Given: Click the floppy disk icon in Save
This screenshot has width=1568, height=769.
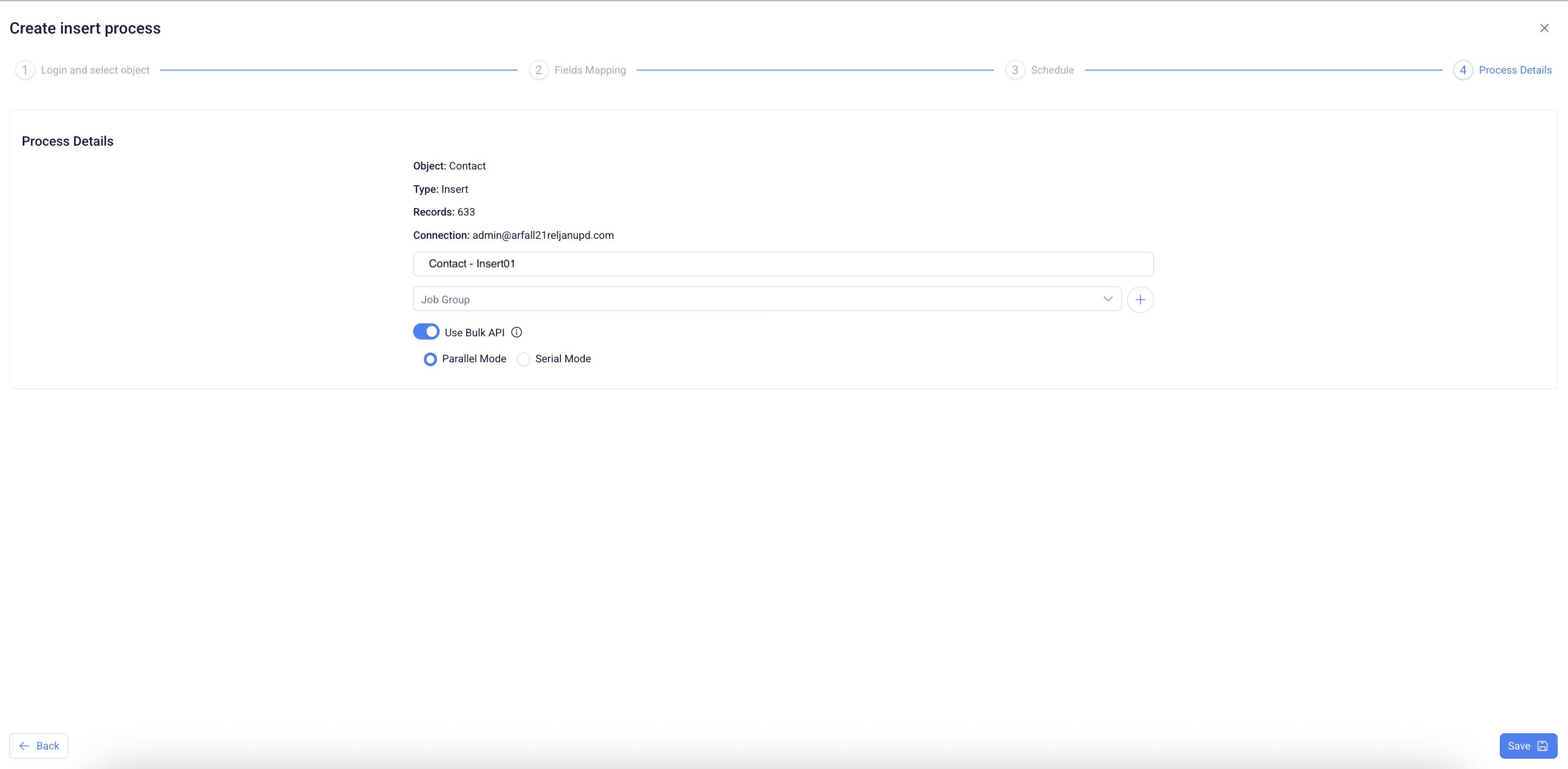Looking at the screenshot, I should 1542,746.
